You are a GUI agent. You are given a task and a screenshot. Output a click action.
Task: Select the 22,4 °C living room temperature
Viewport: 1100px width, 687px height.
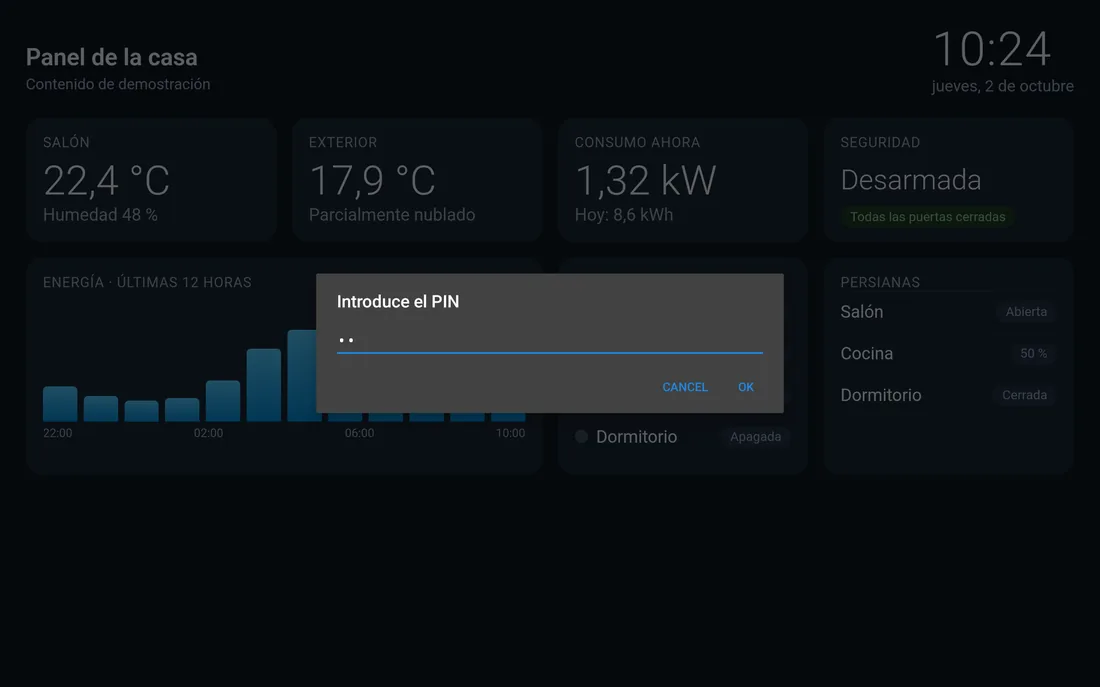click(107, 180)
